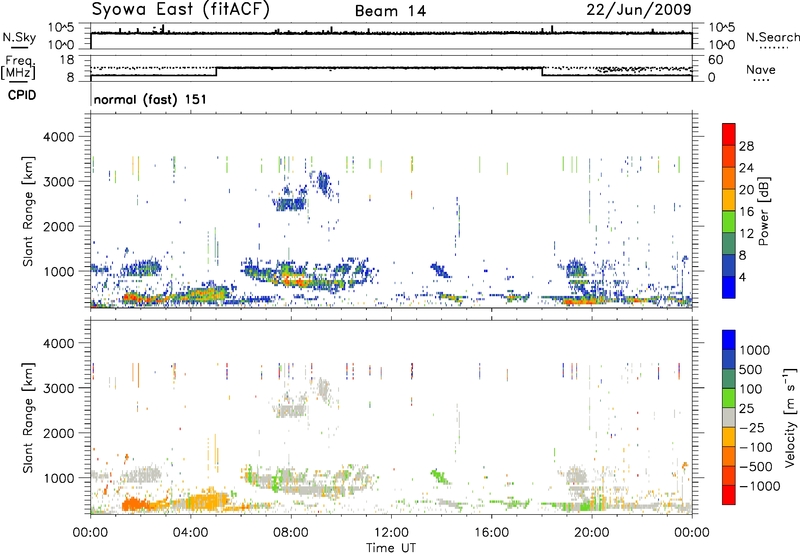
Task: Click the yellow 16–20 dB Power color segment
Action: (x=729, y=200)
